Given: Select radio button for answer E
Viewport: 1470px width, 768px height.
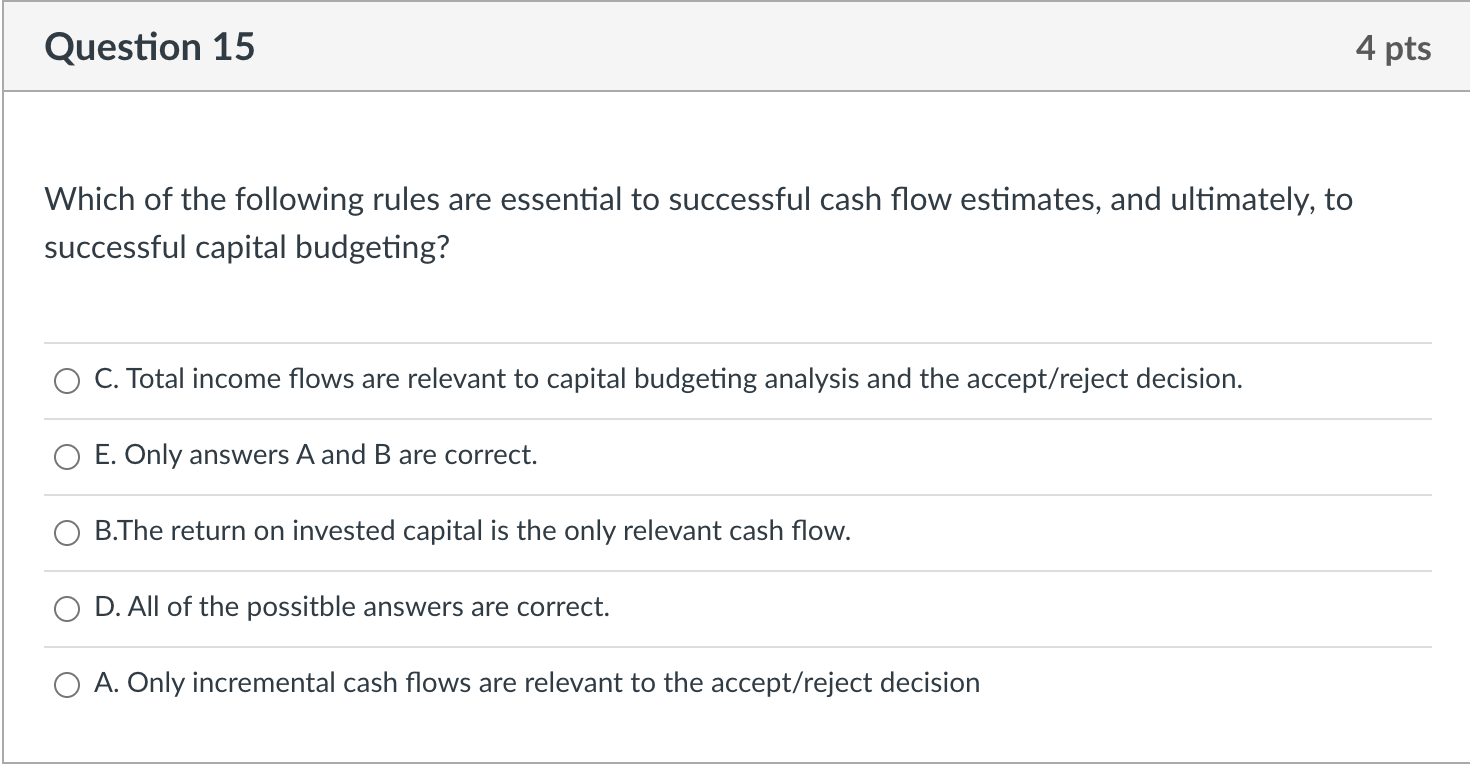Looking at the screenshot, I should tap(66, 457).
